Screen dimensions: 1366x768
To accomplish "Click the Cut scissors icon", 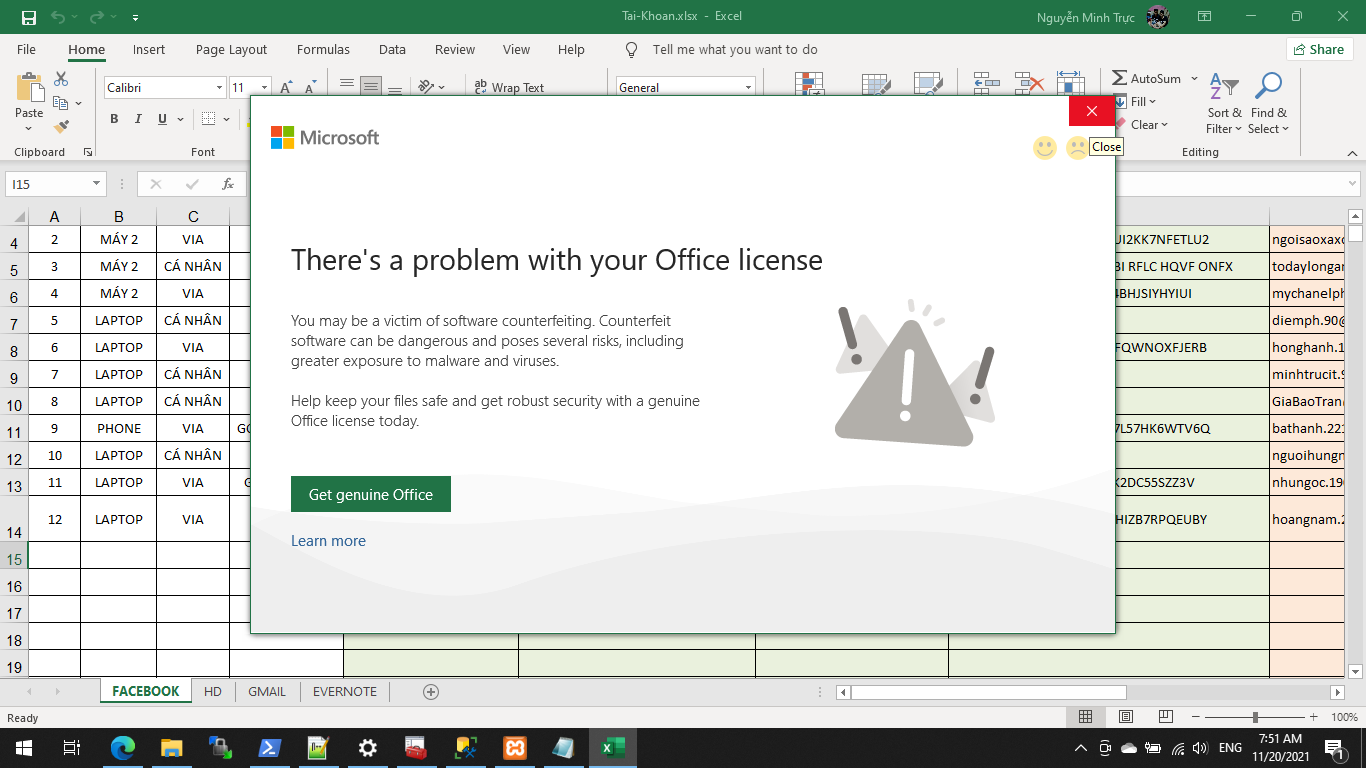I will coord(61,79).
